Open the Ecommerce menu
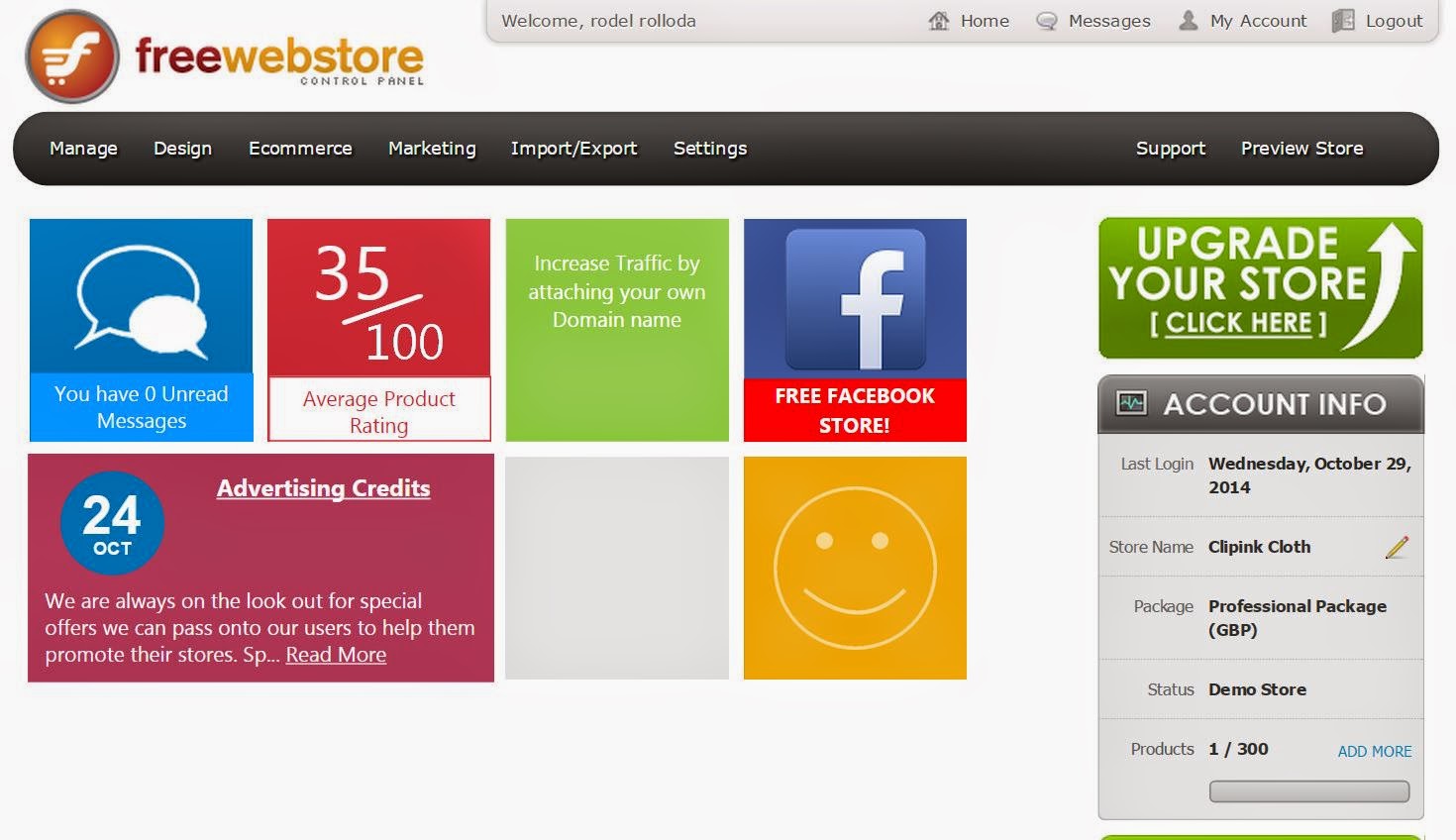1456x840 pixels. click(x=300, y=149)
